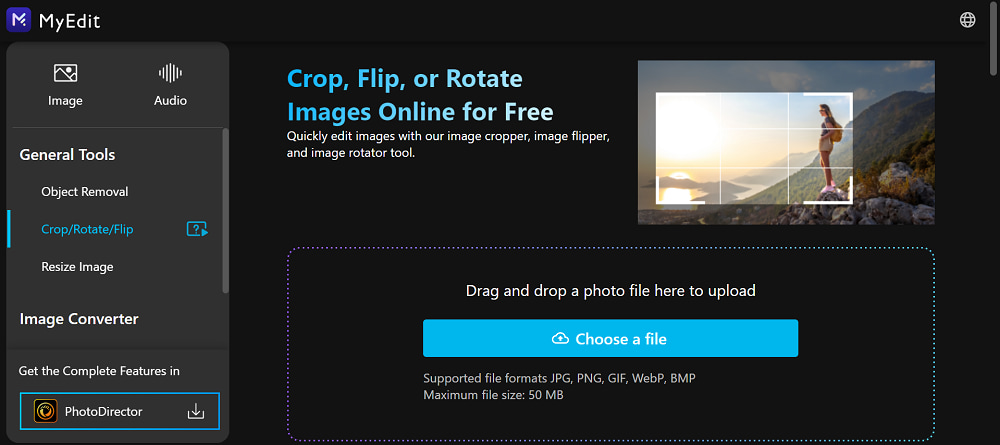The image size is (1000, 445).
Task: Click the General Tools section heading
Action: (67, 155)
